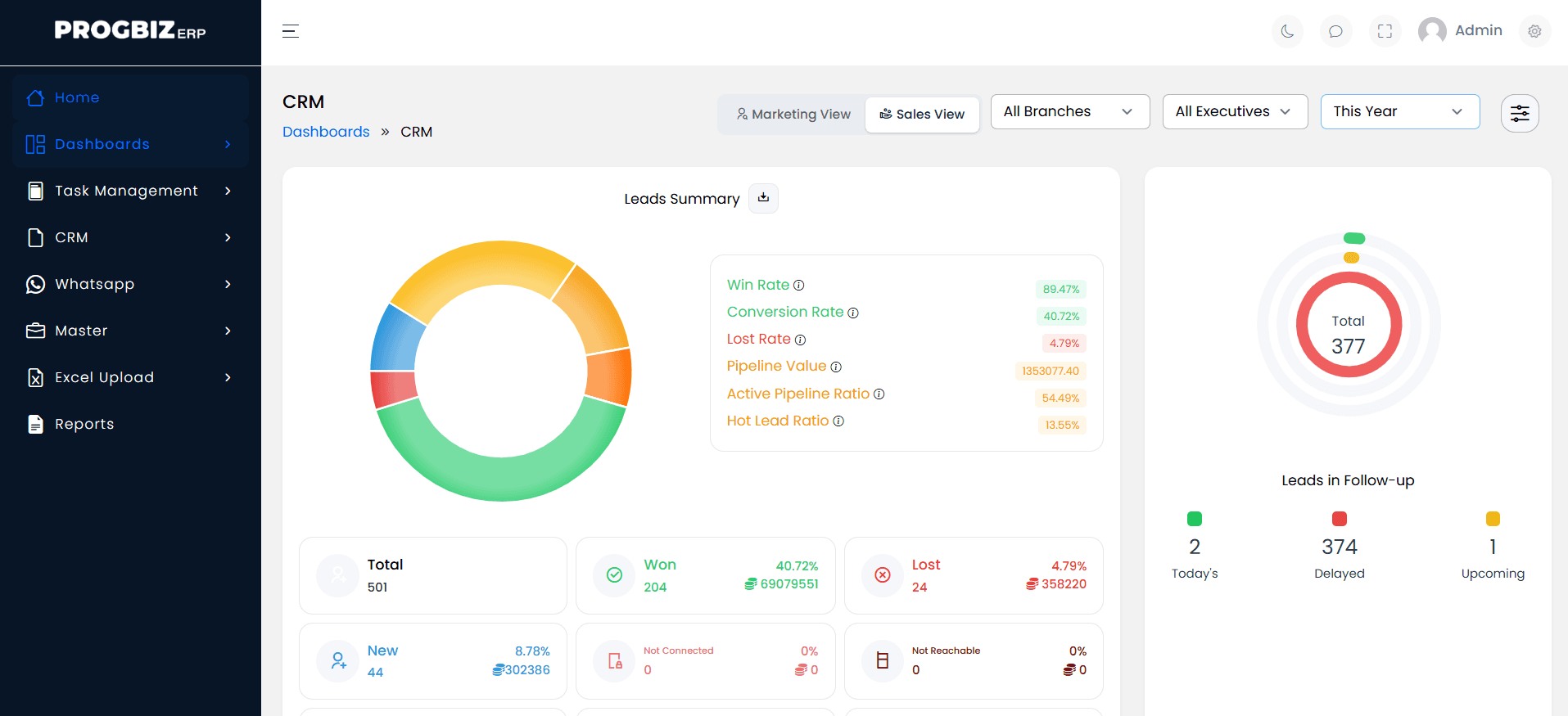Open the filter sliders button
The width and height of the screenshot is (1568, 716).
pyautogui.click(x=1520, y=113)
